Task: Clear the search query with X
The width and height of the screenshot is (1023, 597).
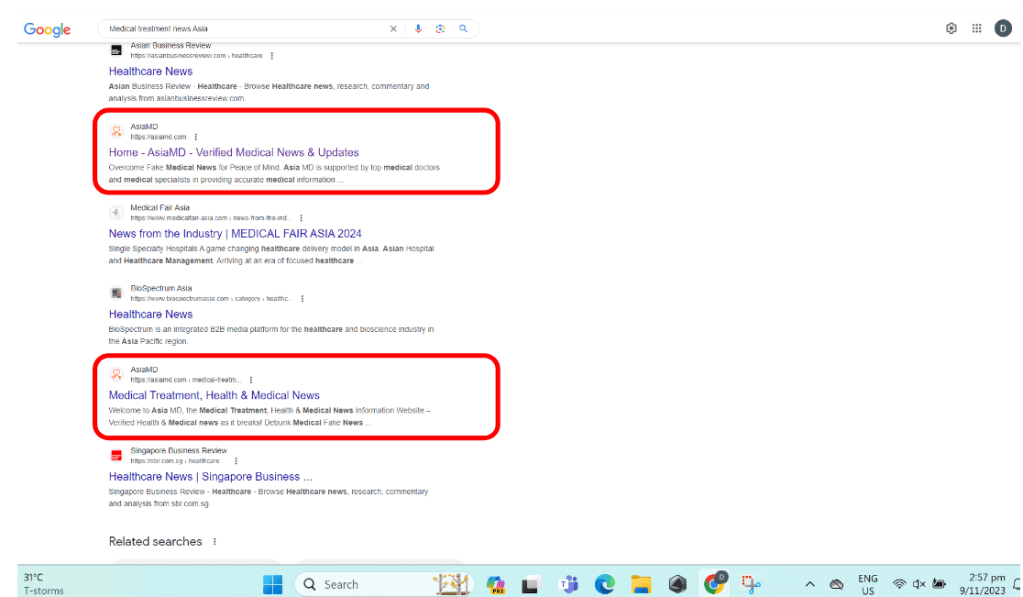Action: [393, 29]
